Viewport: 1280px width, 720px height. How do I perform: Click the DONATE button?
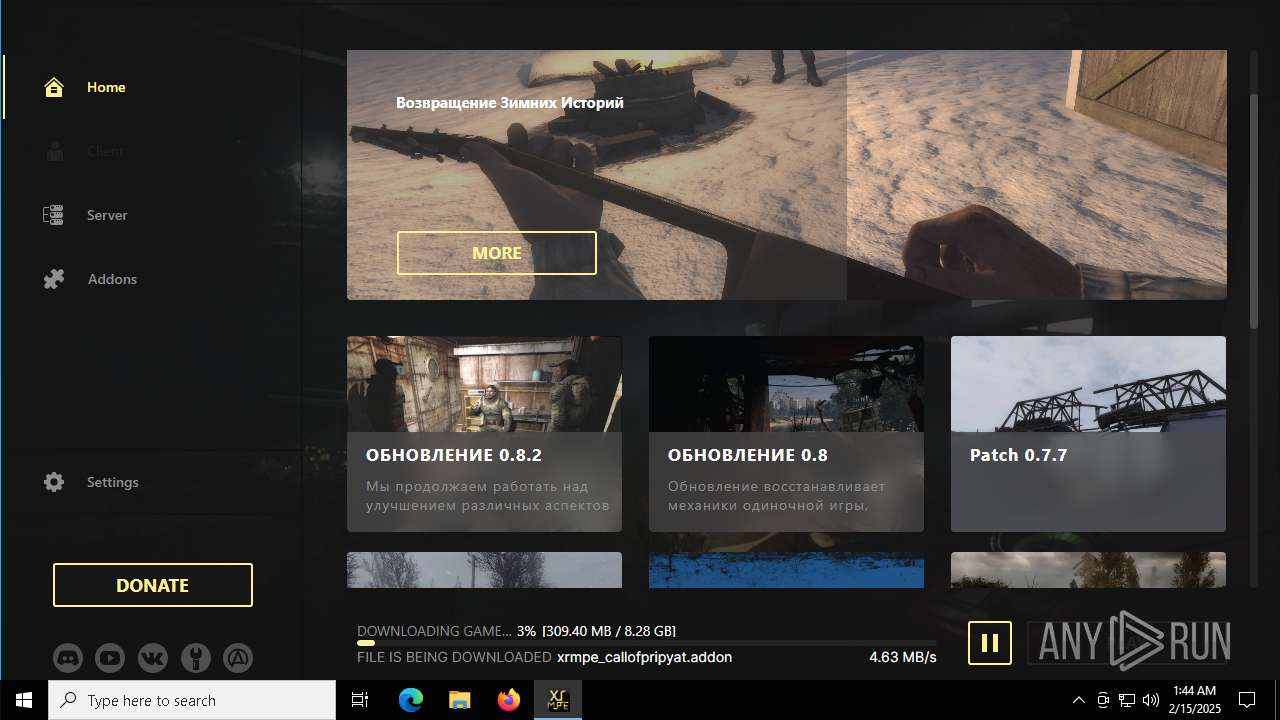tap(153, 585)
